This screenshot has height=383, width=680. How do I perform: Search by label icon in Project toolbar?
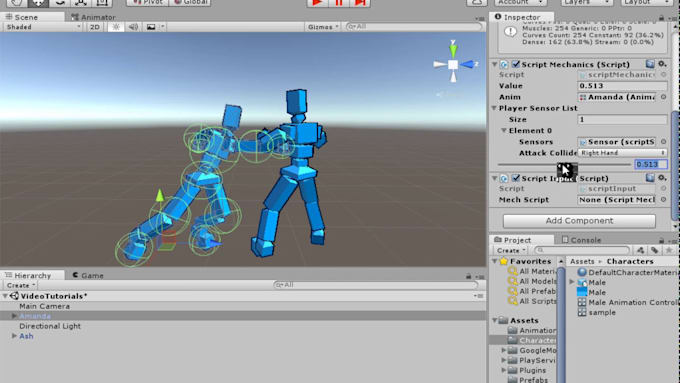click(x=654, y=250)
